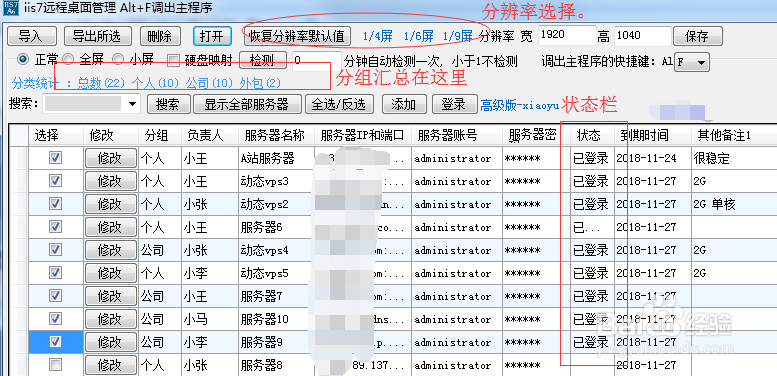777x376 pixels.
Task: Uncheck the A站服务器 row checkbox
Action: point(56,158)
